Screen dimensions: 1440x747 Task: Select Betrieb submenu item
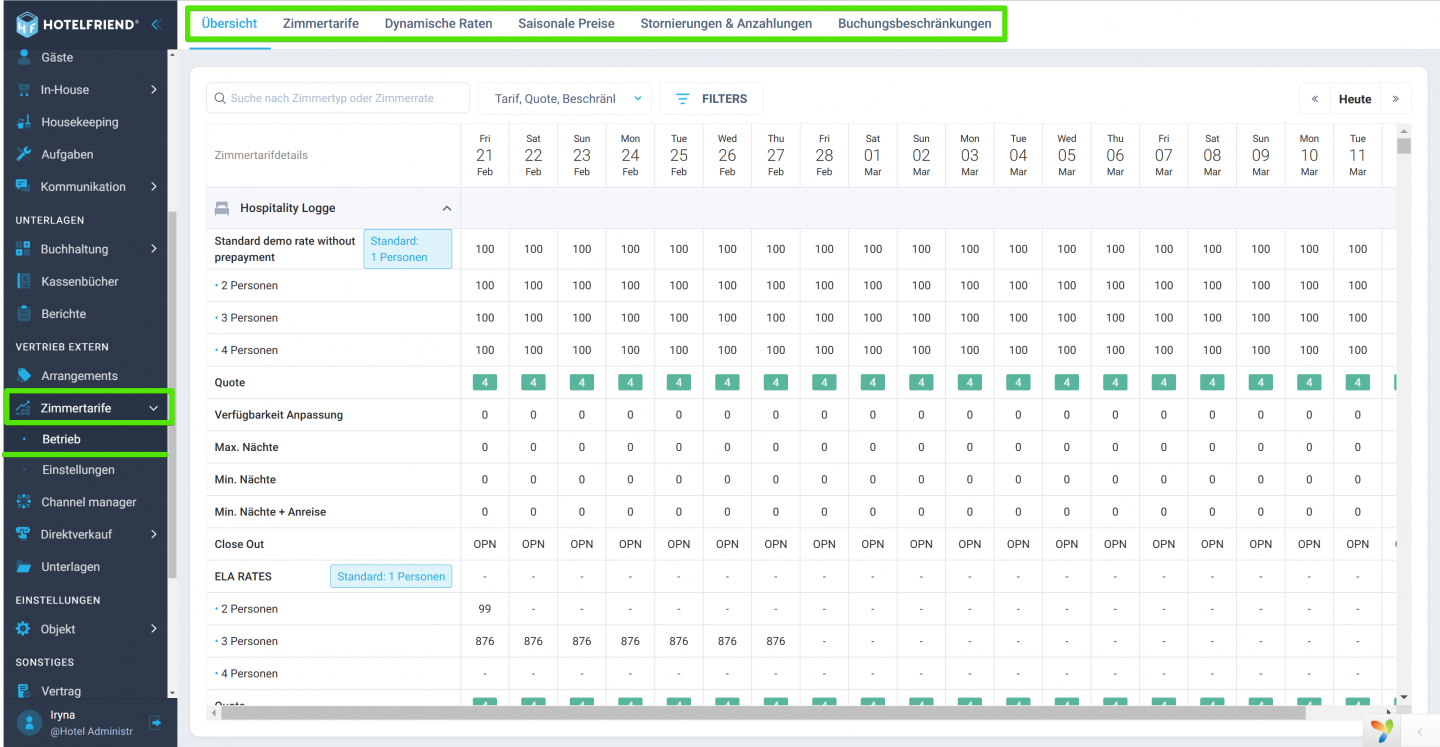pyautogui.click(x=61, y=439)
